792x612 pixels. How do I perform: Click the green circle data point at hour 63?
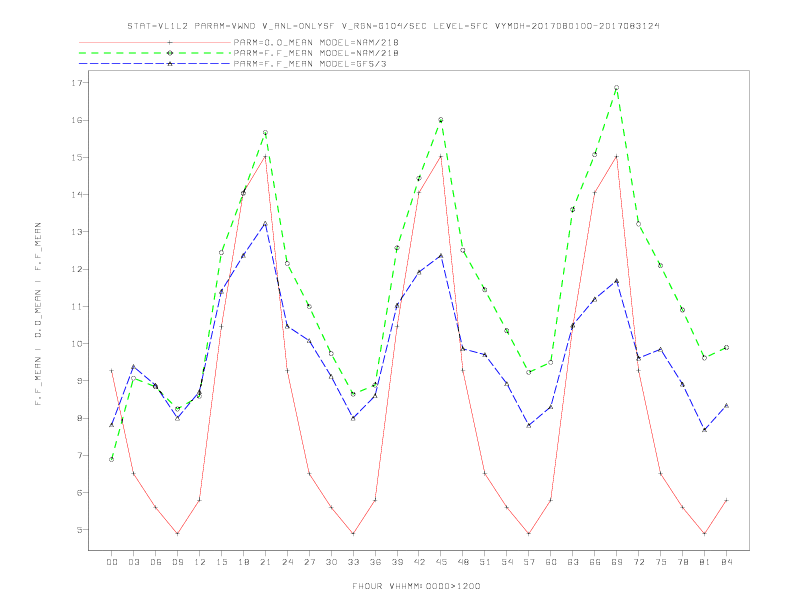[572, 210]
